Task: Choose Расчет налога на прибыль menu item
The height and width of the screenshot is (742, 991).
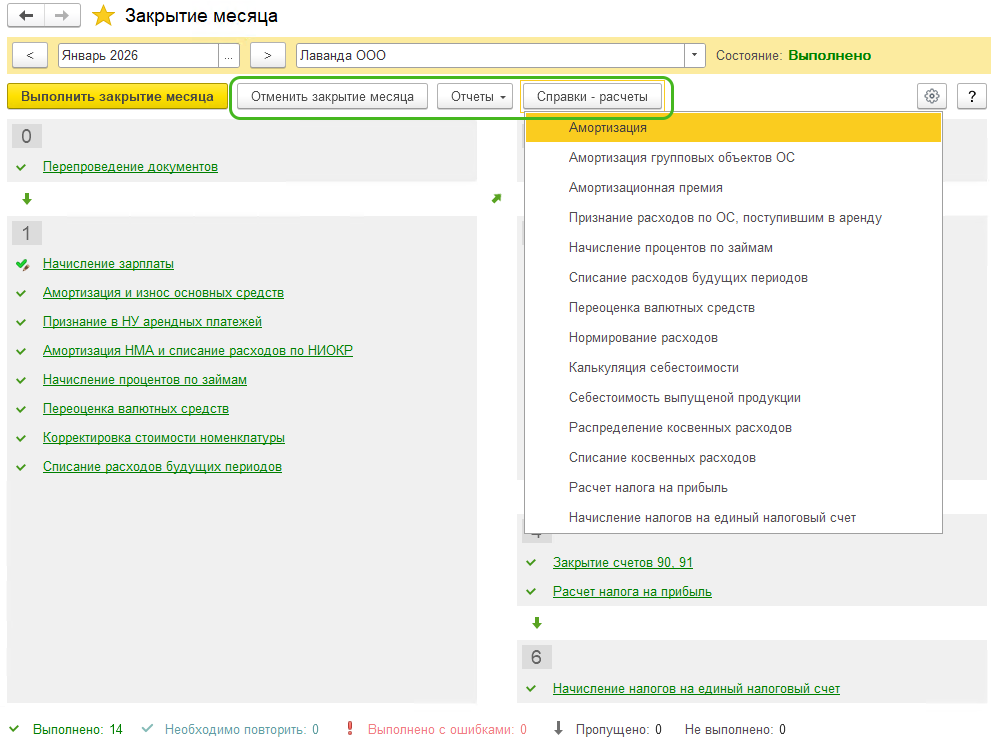Action: click(648, 488)
